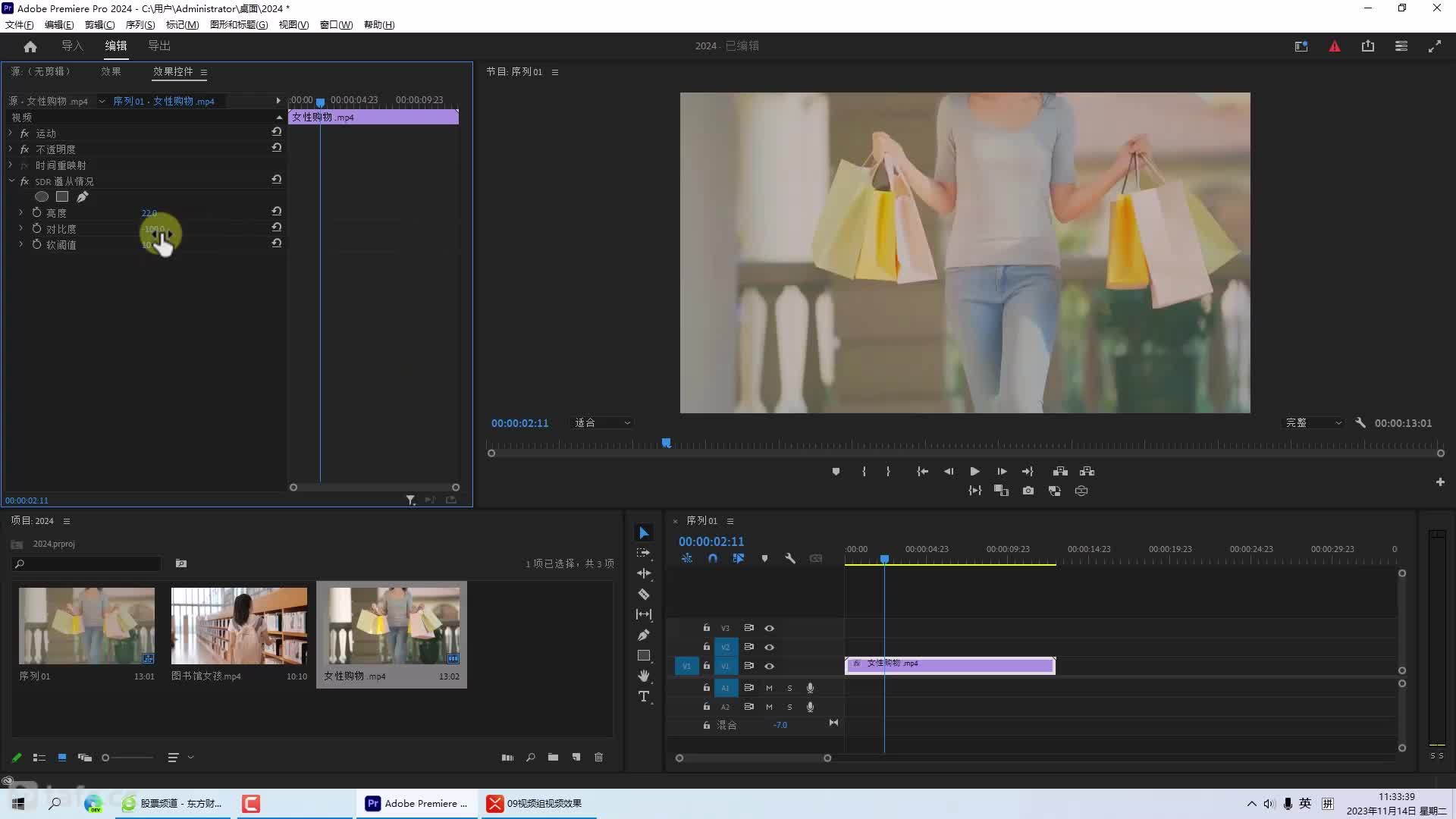This screenshot has height=819, width=1456.
Task: Toggle lock on V3 track
Action: click(706, 628)
